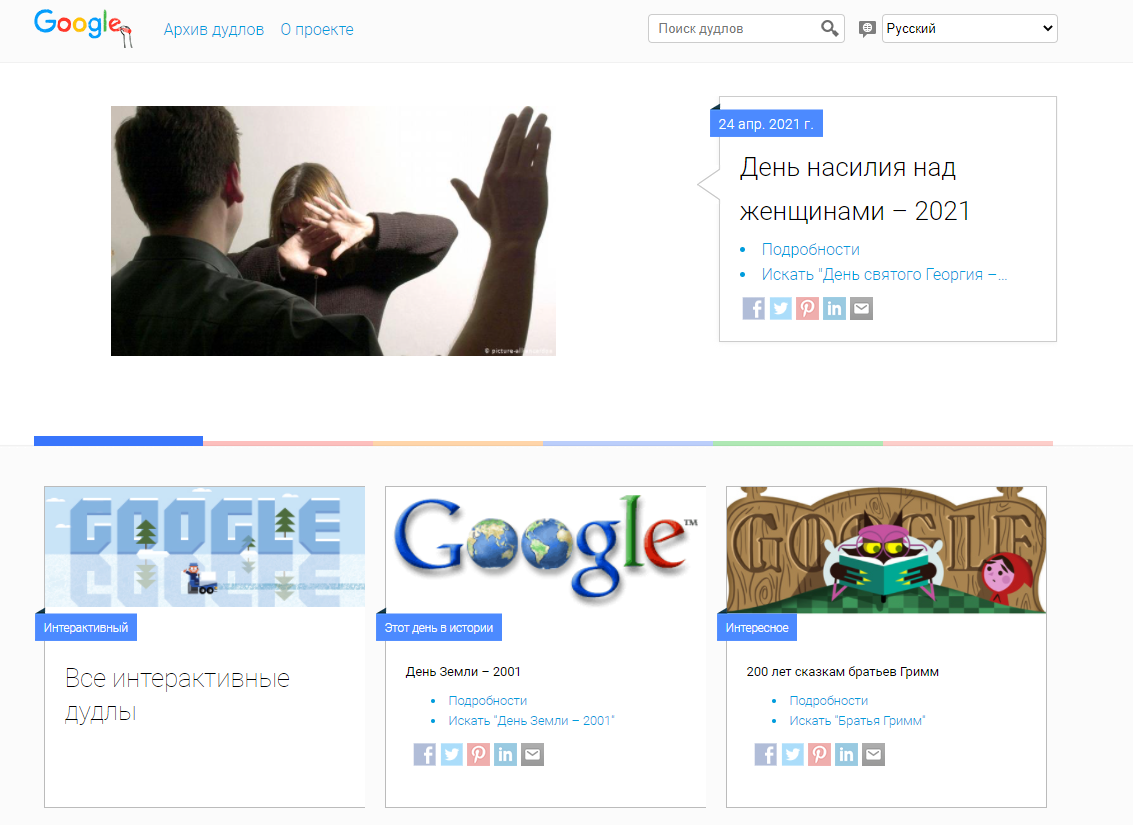This screenshot has height=825, width=1133.
Task: Click the Поиск дудлов search field
Action: [x=736, y=29]
